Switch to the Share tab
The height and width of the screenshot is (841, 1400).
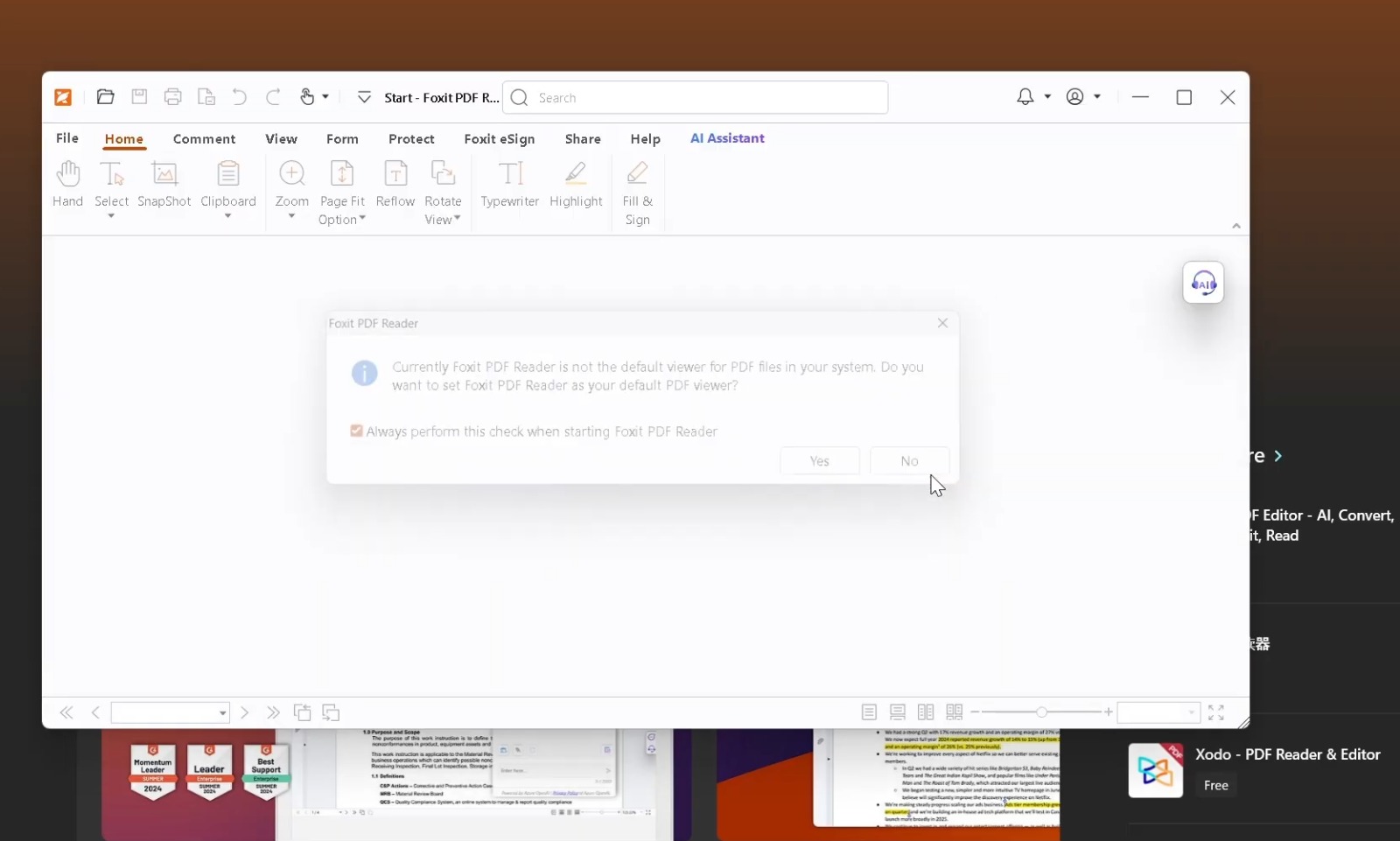583,139
